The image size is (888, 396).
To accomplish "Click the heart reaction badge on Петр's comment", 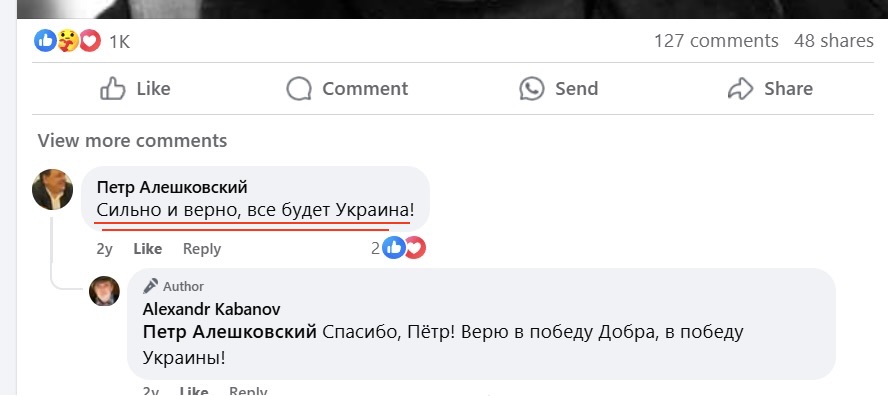I will coord(416,248).
